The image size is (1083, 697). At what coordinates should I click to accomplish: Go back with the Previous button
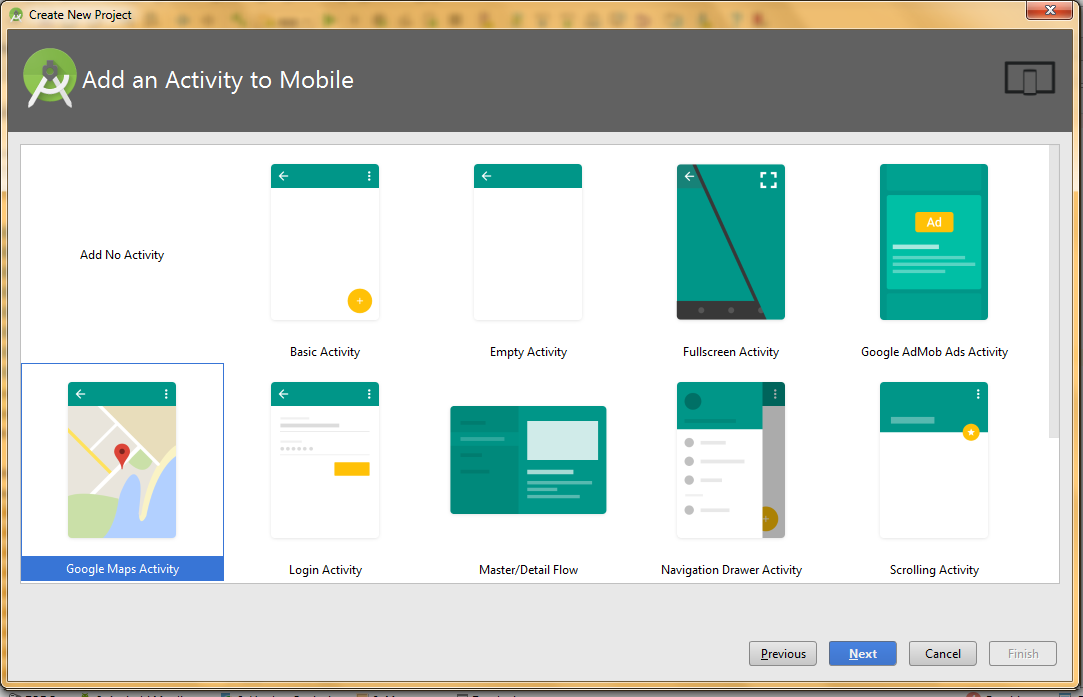(782, 654)
